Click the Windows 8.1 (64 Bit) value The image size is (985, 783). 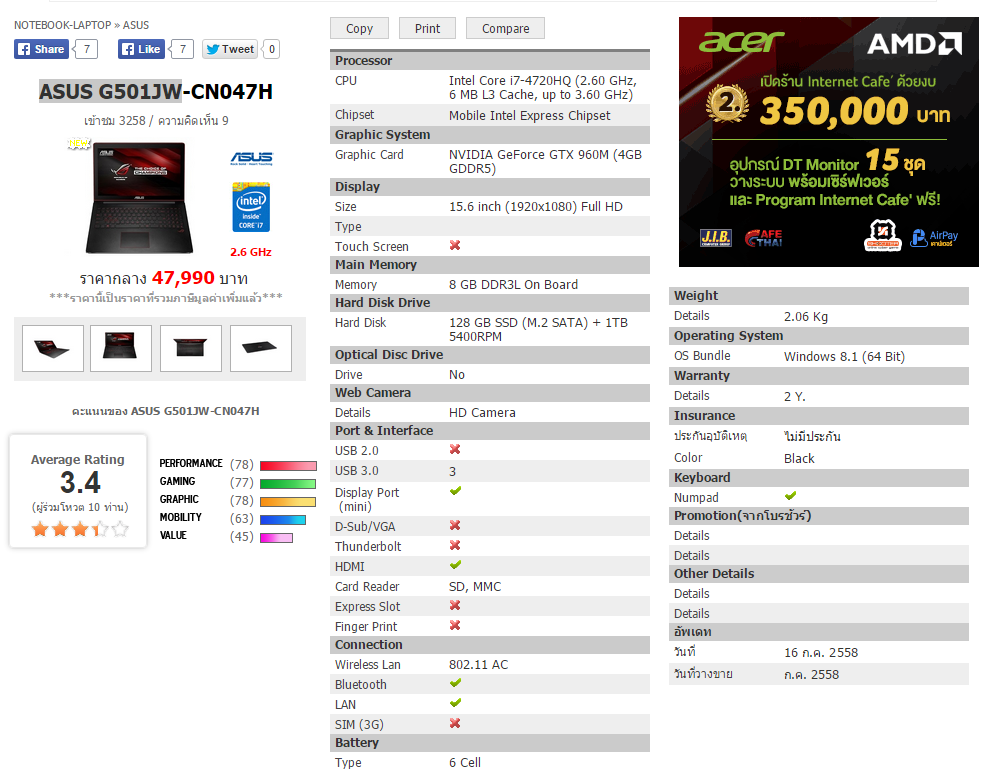(844, 357)
